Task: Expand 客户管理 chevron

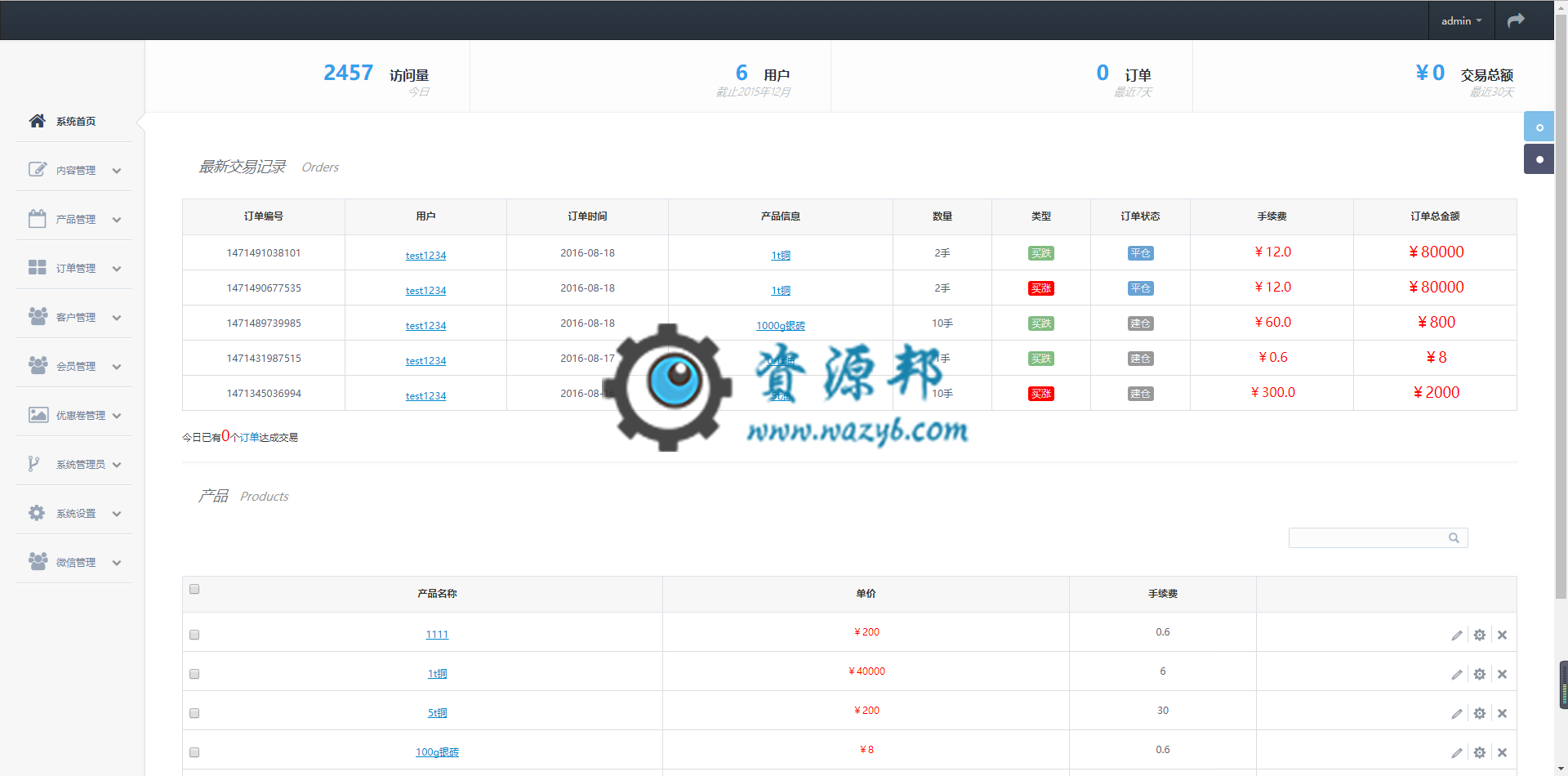Action: [117, 318]
